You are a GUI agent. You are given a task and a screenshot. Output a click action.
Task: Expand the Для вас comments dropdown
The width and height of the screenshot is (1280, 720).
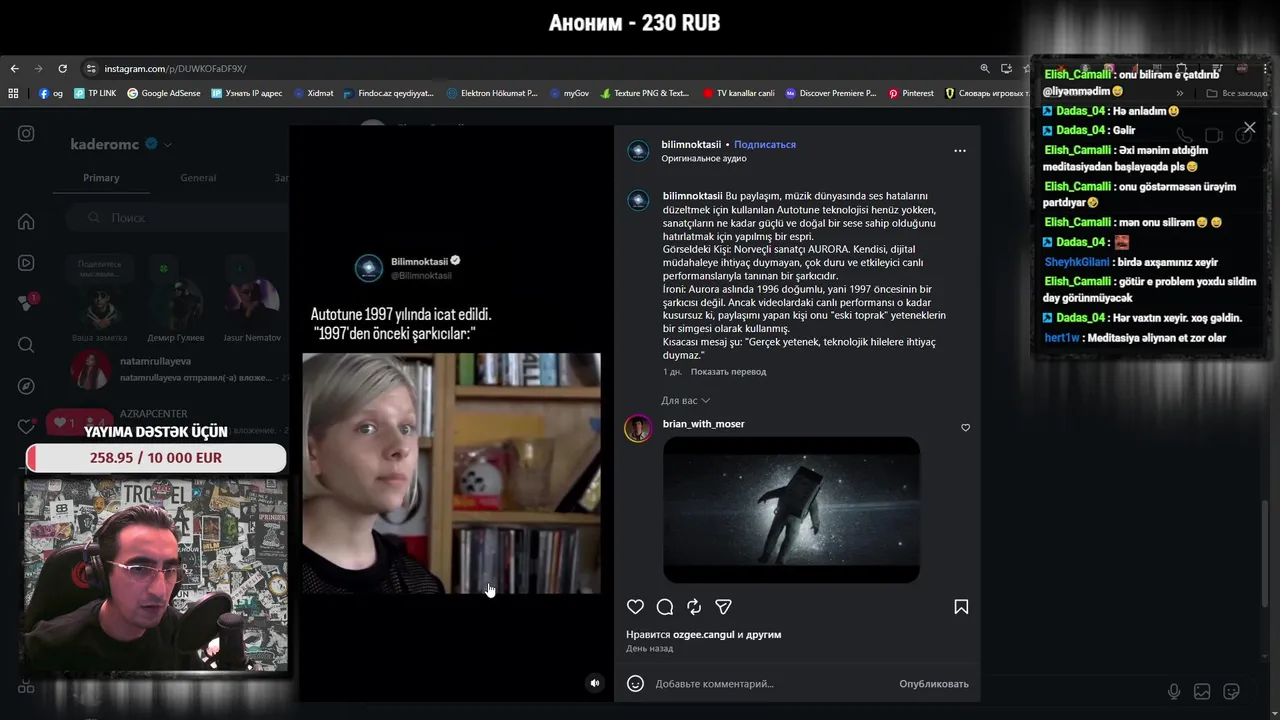[x=685, y=401]
